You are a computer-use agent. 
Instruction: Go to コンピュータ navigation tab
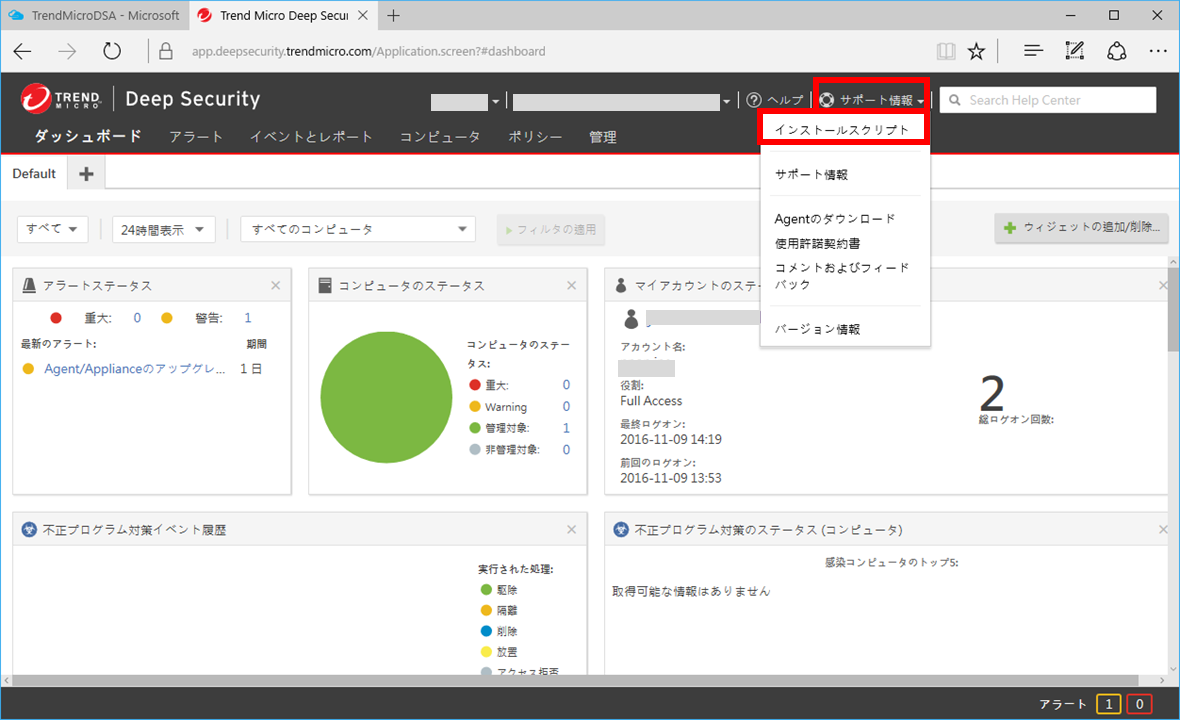click(x=439, y=137)
